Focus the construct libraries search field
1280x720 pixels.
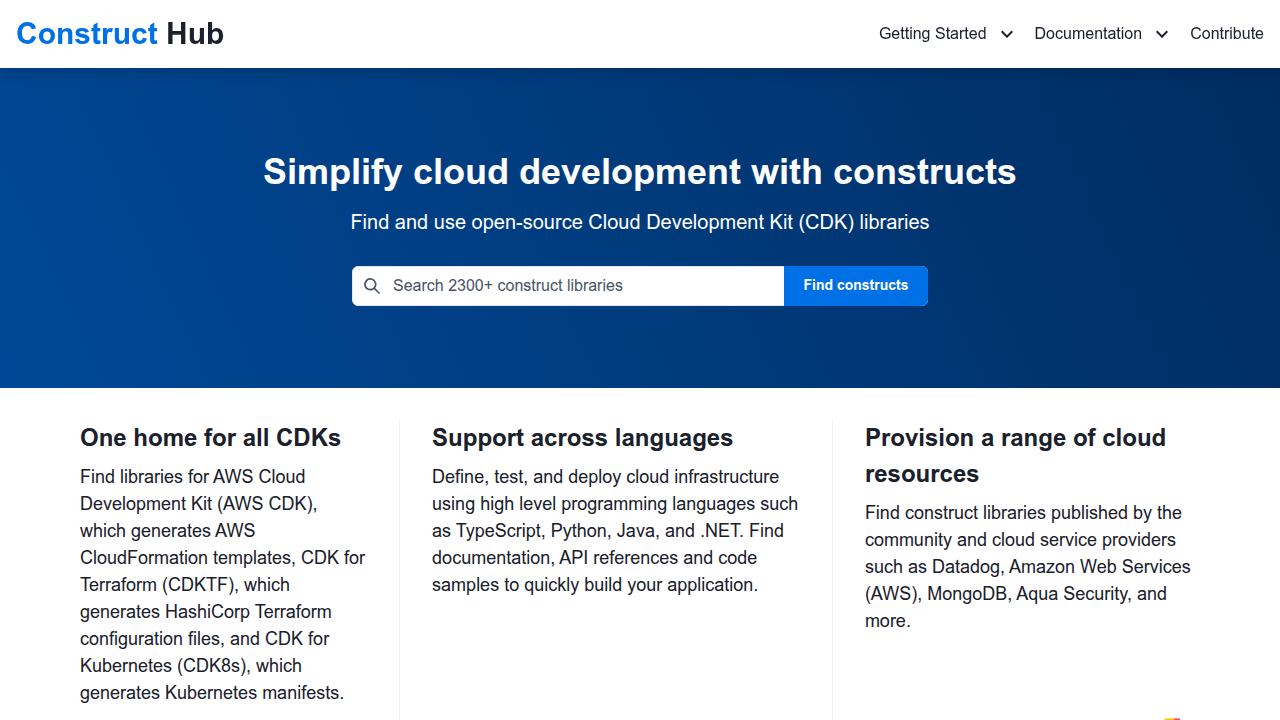point(568,286)
